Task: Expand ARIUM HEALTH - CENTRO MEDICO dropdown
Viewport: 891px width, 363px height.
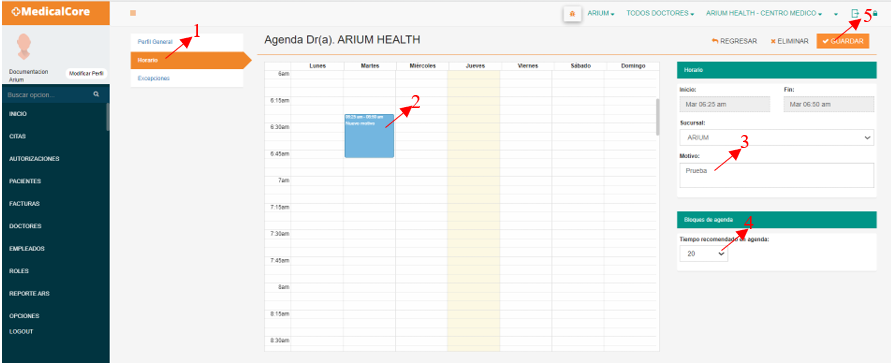Action: (x=764, y=14)
